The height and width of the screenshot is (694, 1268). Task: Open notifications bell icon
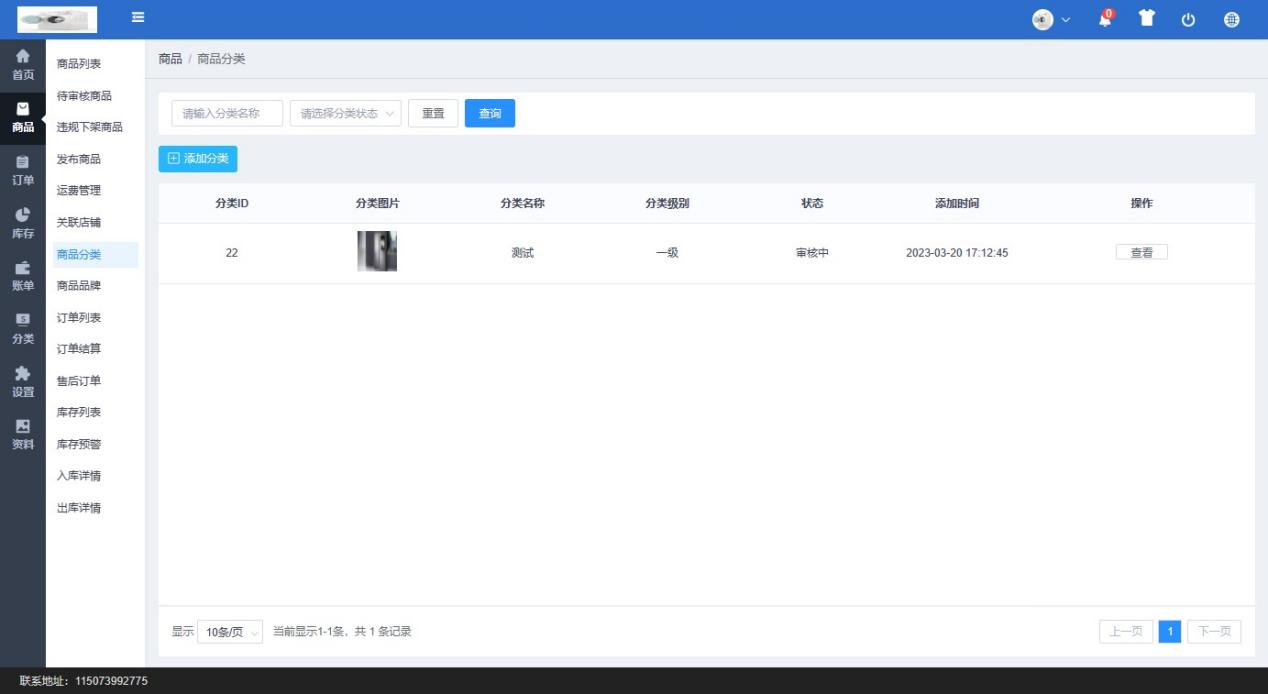click(x=1105, y=19)
